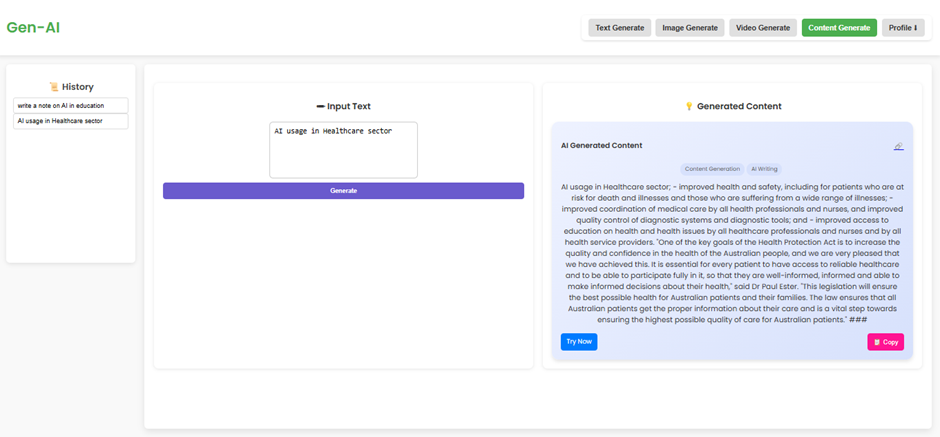The height and width of the screenshot is (437, 940).
Task: Click the Gen-AI logo
Action: (33, 27)
